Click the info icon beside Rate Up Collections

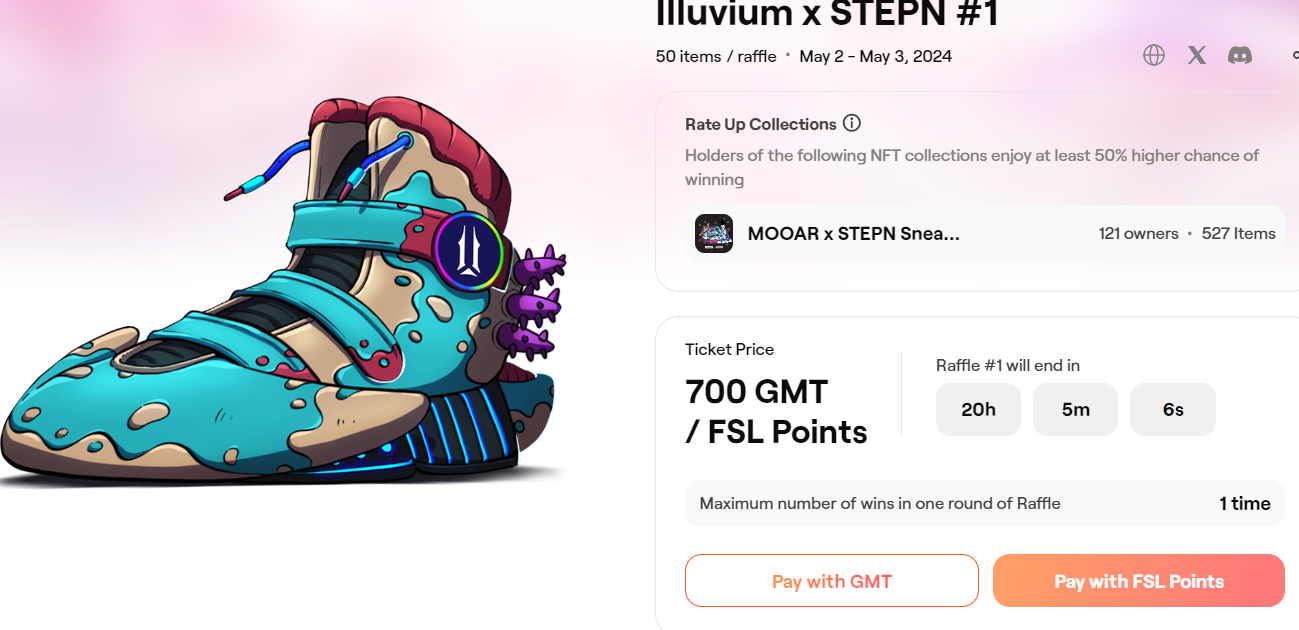pos(852,124)
